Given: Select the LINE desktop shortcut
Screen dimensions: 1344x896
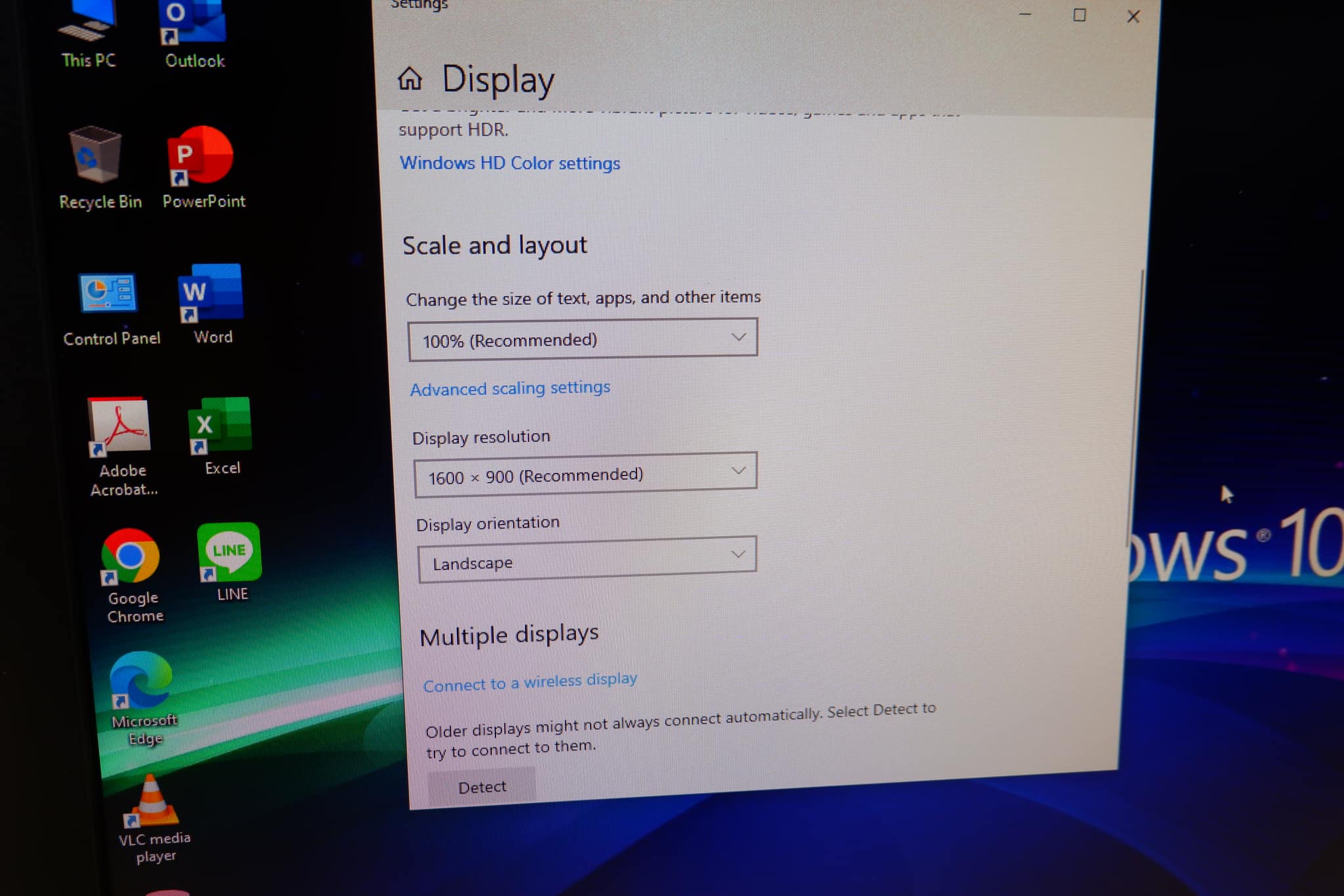Looking at the screenshot, I should tap(230, 553).
